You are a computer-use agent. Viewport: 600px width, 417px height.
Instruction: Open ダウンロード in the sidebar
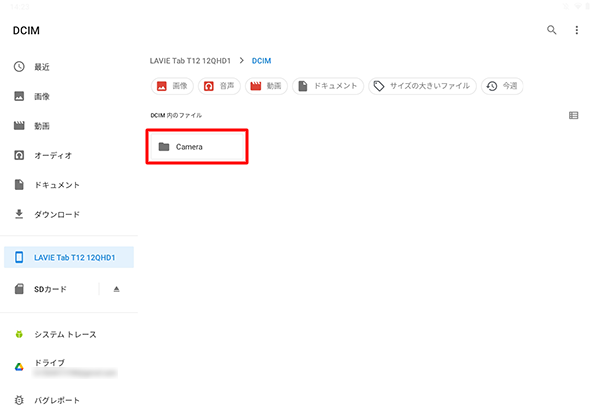pyautogui.click(x=69, y=214)
